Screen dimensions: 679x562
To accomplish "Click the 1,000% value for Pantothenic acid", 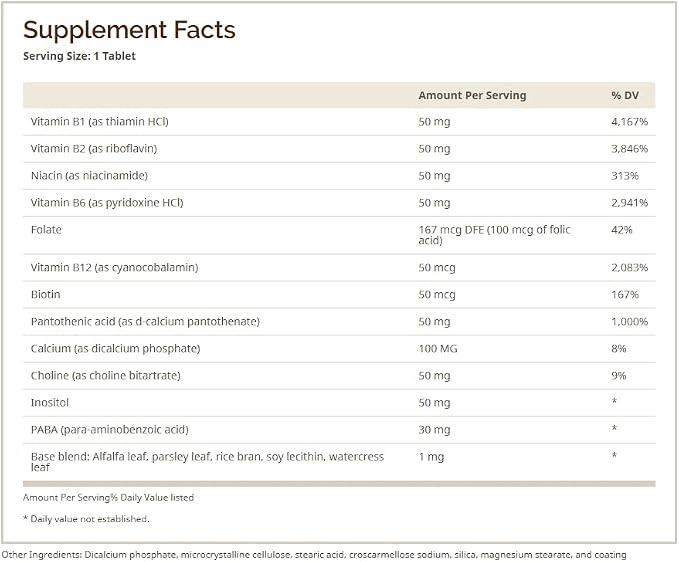I will pos(629,322).
